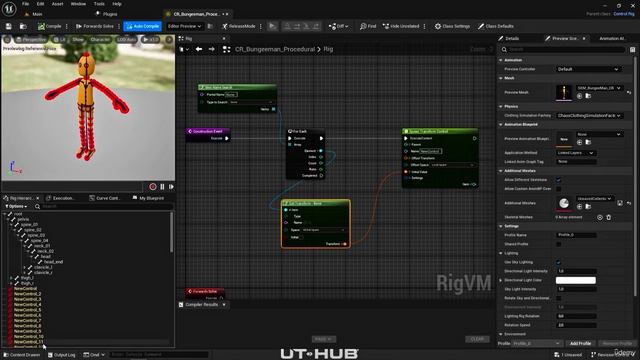
Task: Click the Unreal Engine logo icon
Action: (x=9, y=9)
